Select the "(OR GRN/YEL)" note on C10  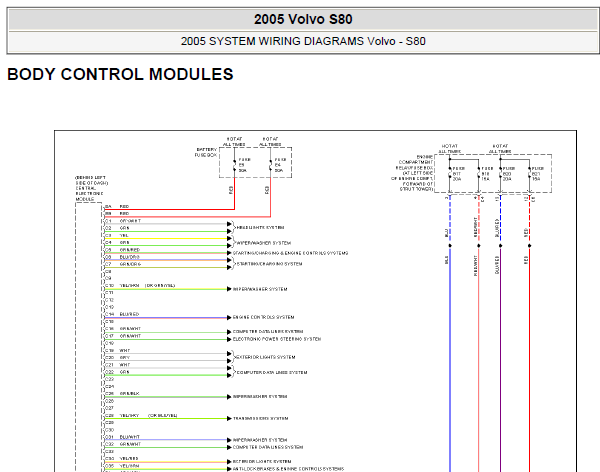pos(160,286)
